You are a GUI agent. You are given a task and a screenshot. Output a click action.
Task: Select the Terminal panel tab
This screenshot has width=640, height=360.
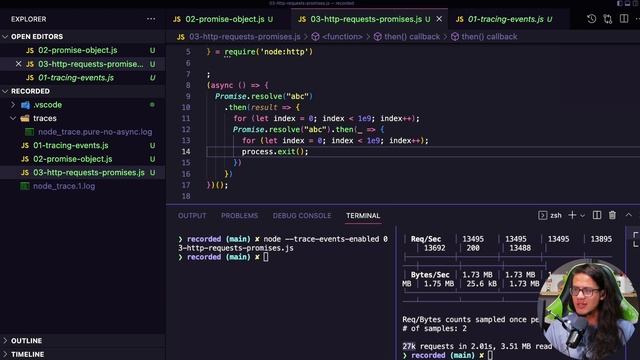[x=363, y=216]
